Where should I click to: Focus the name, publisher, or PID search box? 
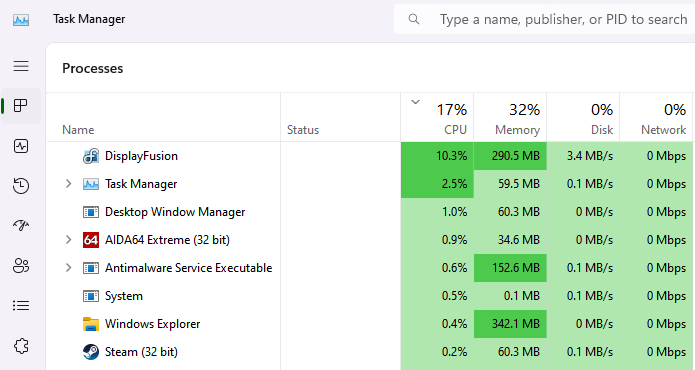[x=544, y=19]
